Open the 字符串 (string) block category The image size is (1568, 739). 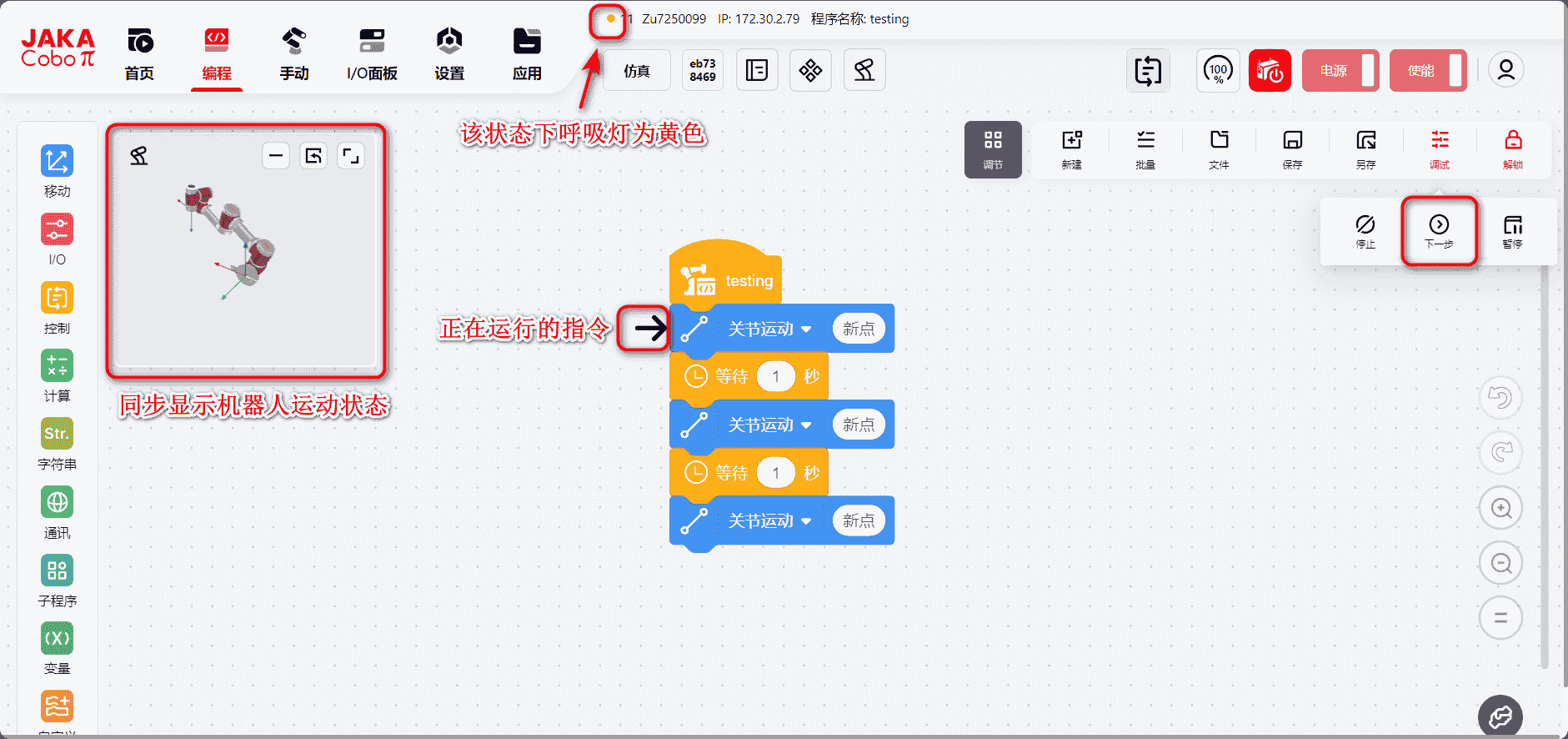[57, 444]
